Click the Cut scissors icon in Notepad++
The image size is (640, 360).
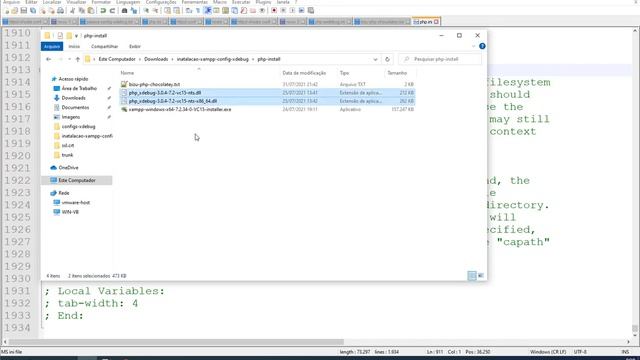72,11
